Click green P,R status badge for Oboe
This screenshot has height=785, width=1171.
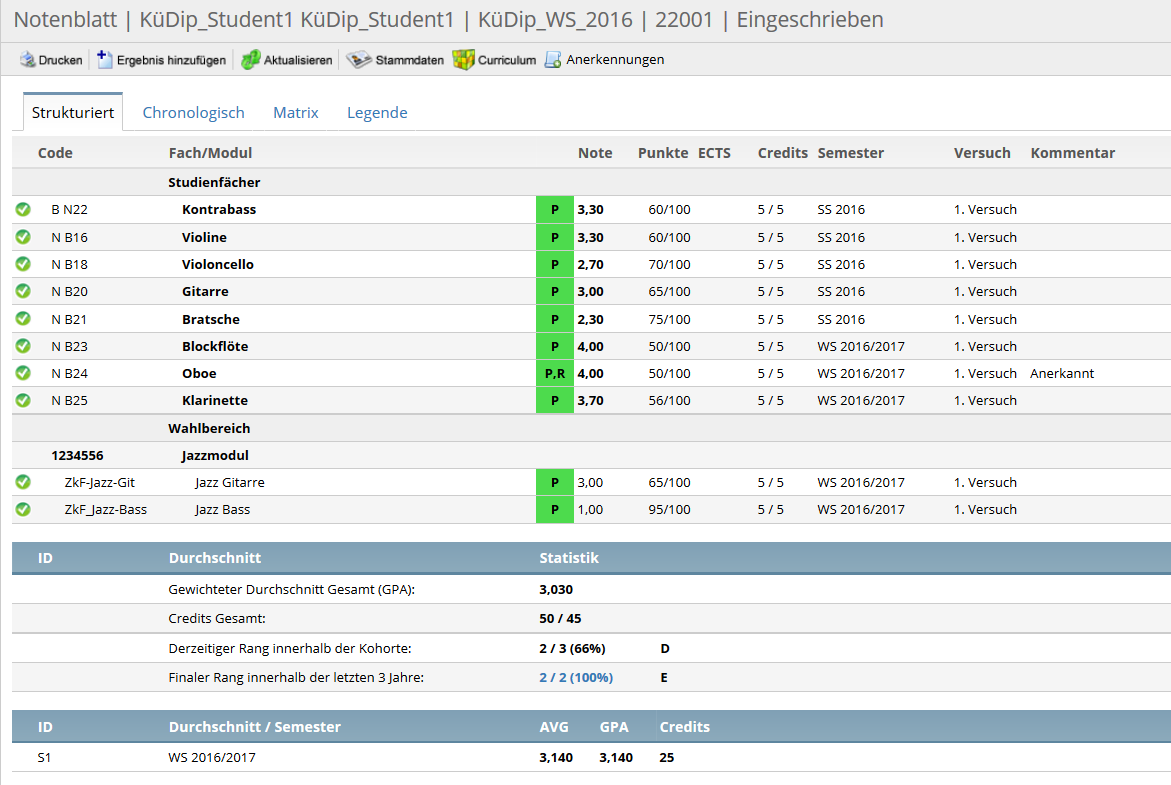click(x=555, y=373)
